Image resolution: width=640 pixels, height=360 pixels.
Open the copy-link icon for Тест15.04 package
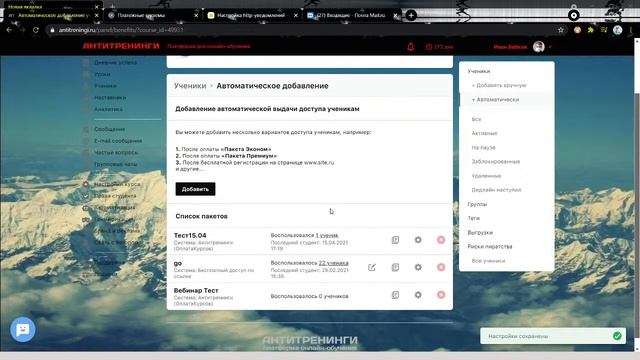point(395,240)
